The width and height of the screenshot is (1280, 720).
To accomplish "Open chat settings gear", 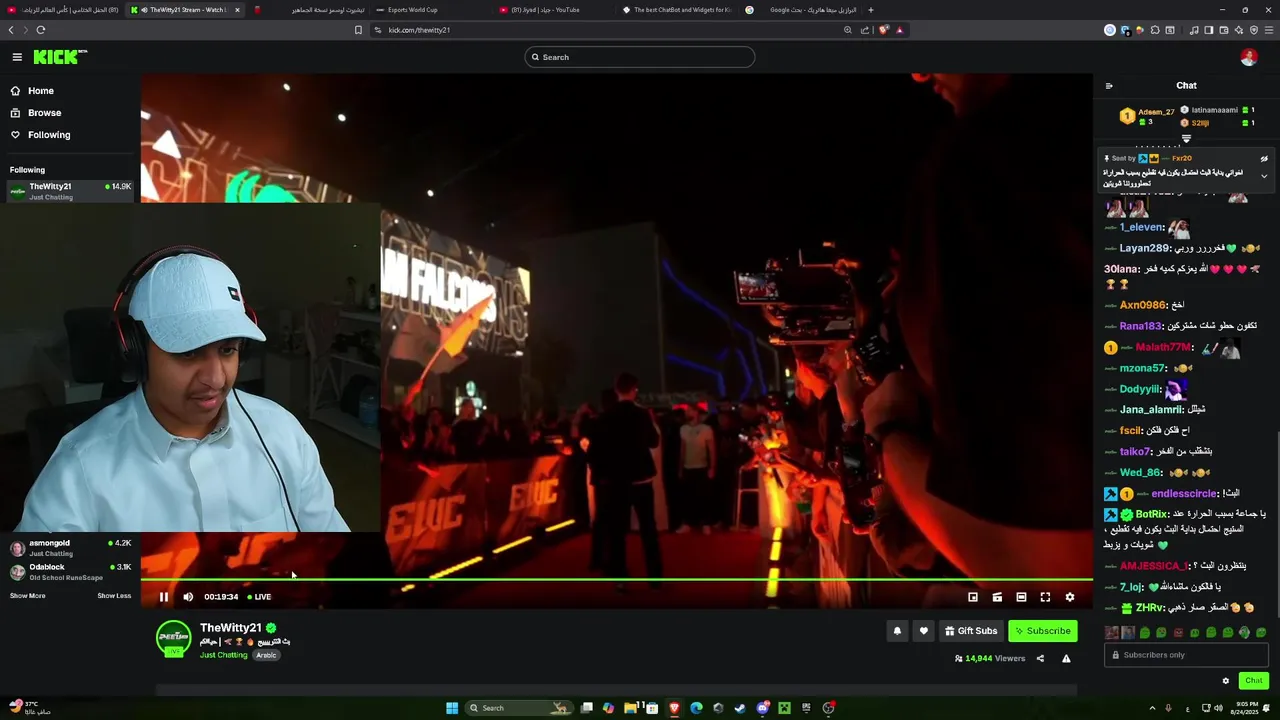I will (1225, 681).
